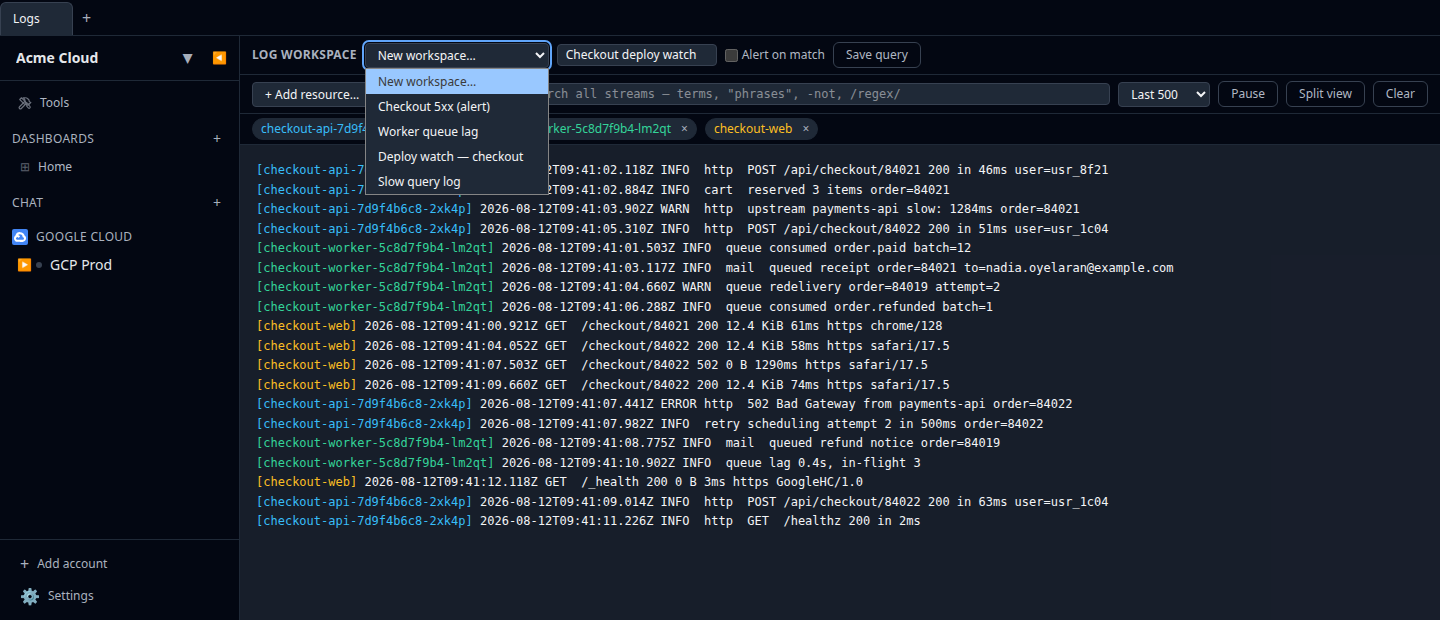
Task: Click Add account in sidebar
Action: 64,564
